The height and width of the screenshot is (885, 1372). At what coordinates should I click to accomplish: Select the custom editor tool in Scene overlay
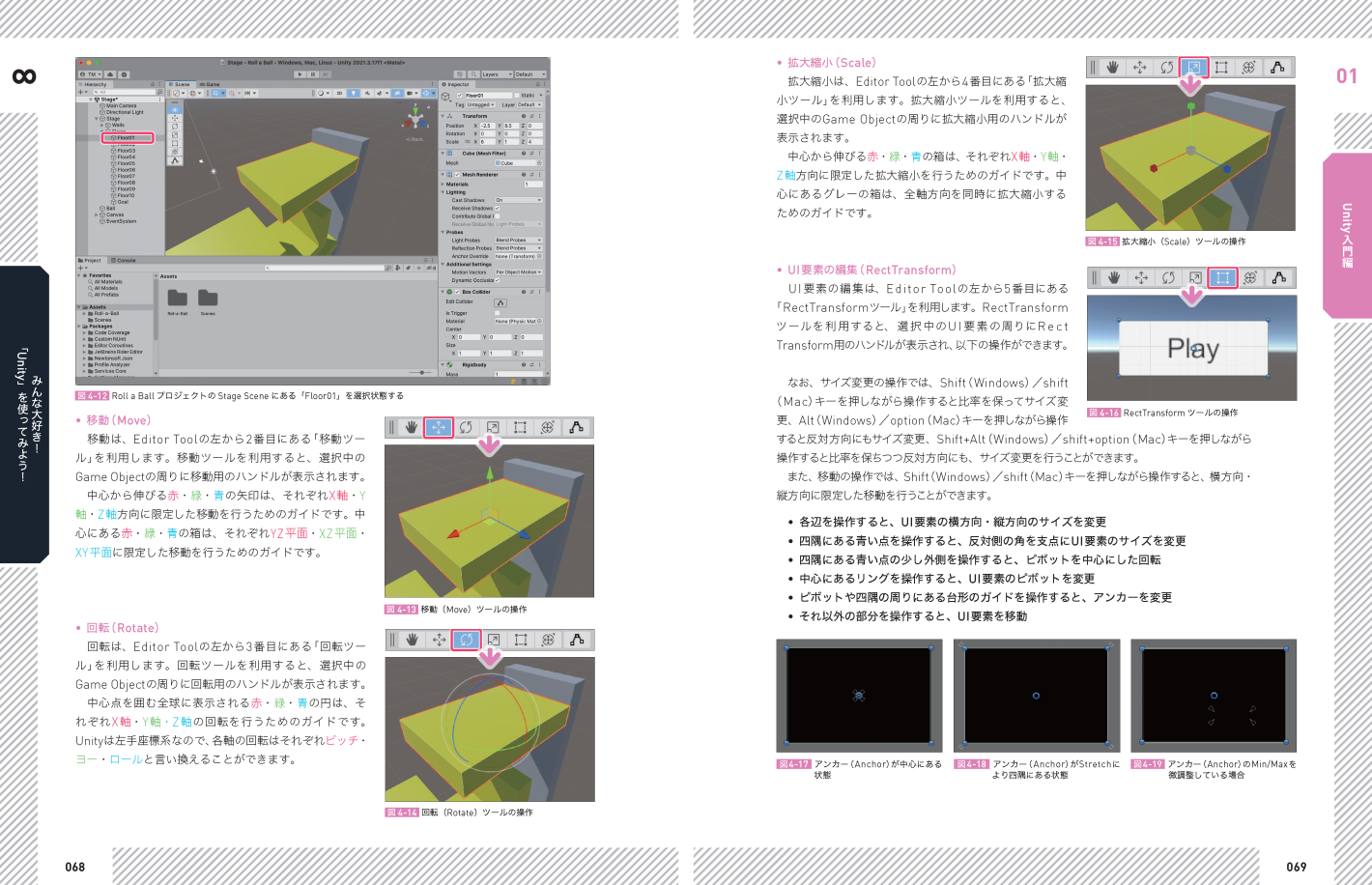click(x=175, y=160)
